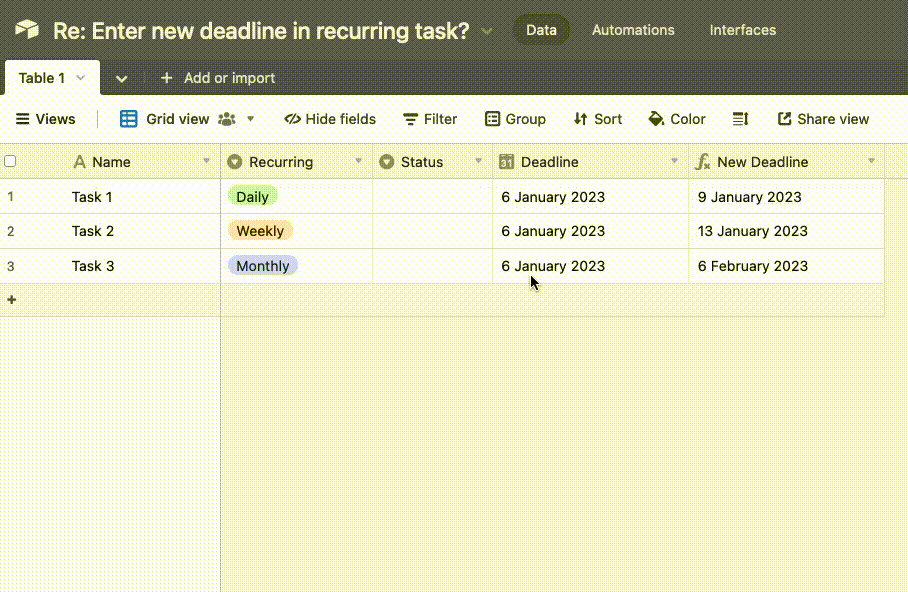Viewport: 908px width, 592px height.
Task: Expand the all tables list chevron
Action: pos(121,78)
